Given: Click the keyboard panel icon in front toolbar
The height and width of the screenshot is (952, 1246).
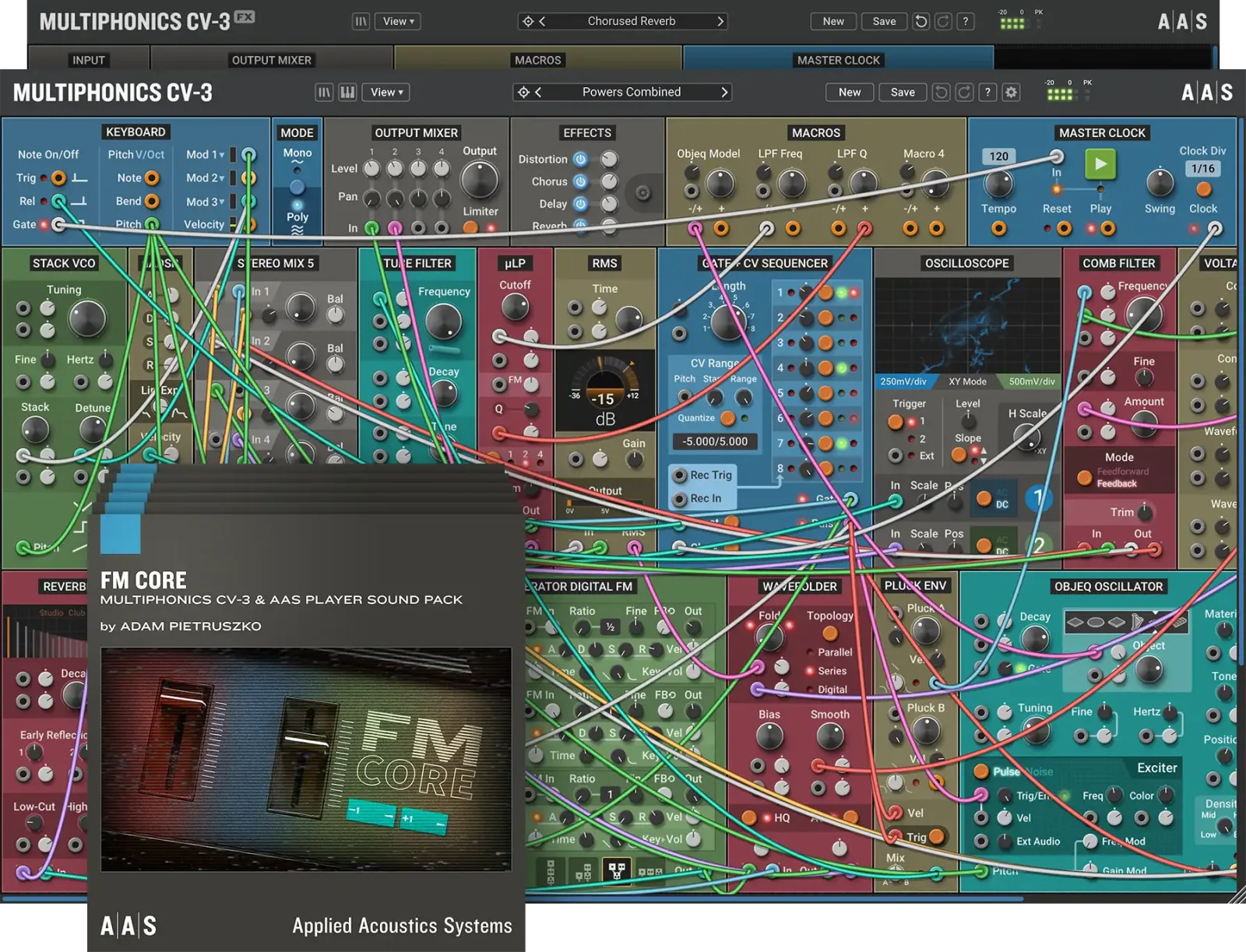Looking at the screenshot, I should 347,93.
